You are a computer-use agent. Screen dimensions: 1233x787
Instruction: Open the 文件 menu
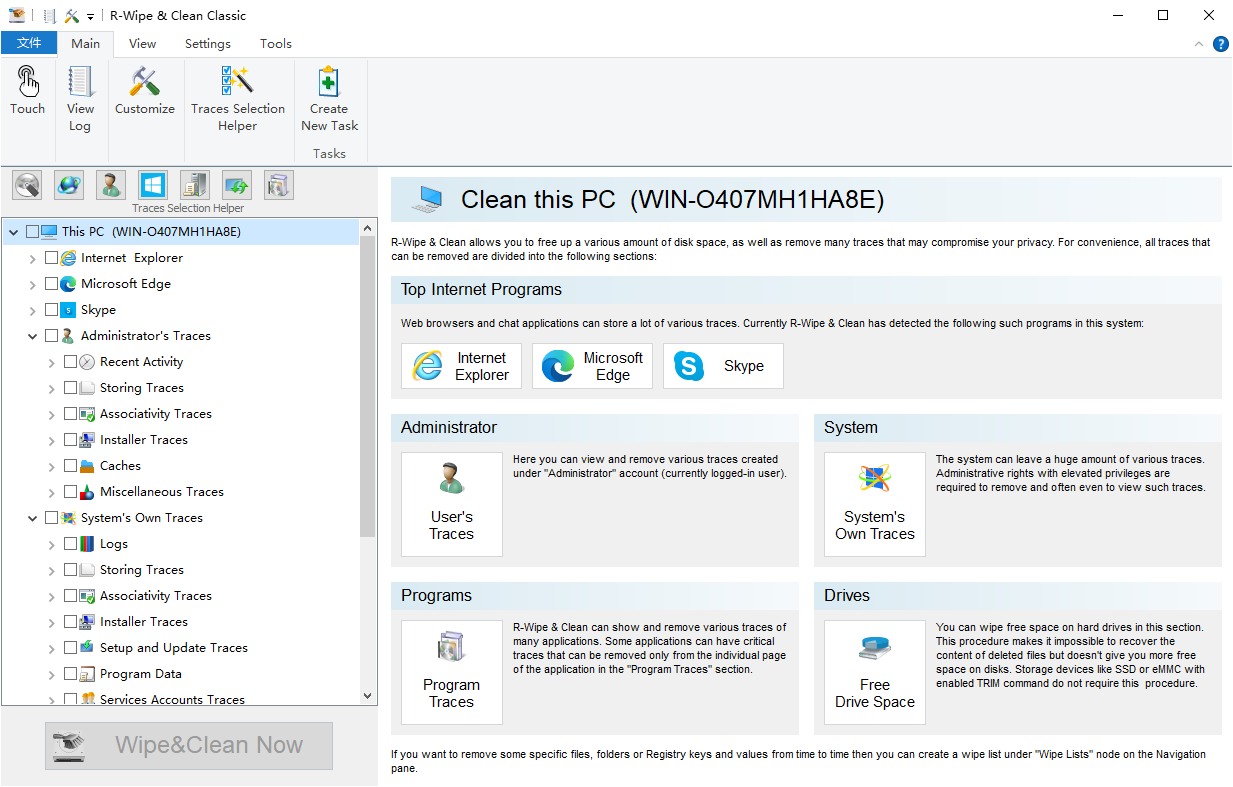pos(30,43)
